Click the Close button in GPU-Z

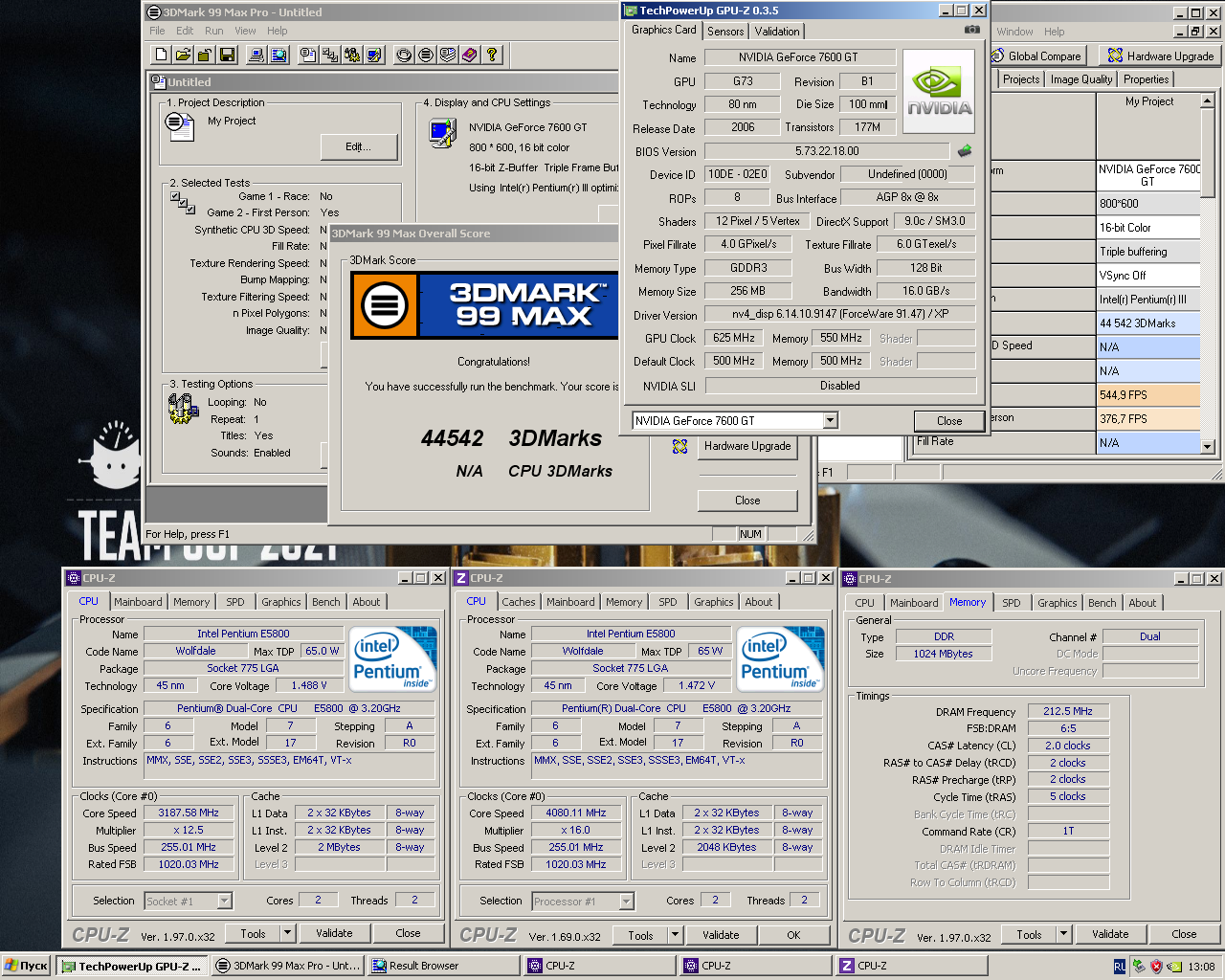[x=949, y=421]
